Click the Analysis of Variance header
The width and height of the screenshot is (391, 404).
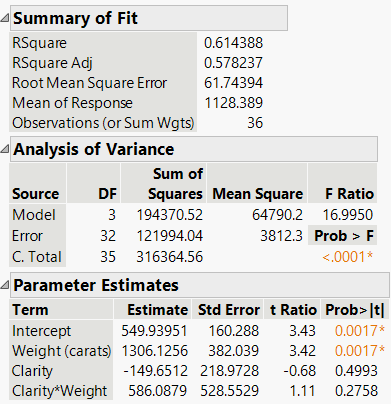click(x=194, y=149)
